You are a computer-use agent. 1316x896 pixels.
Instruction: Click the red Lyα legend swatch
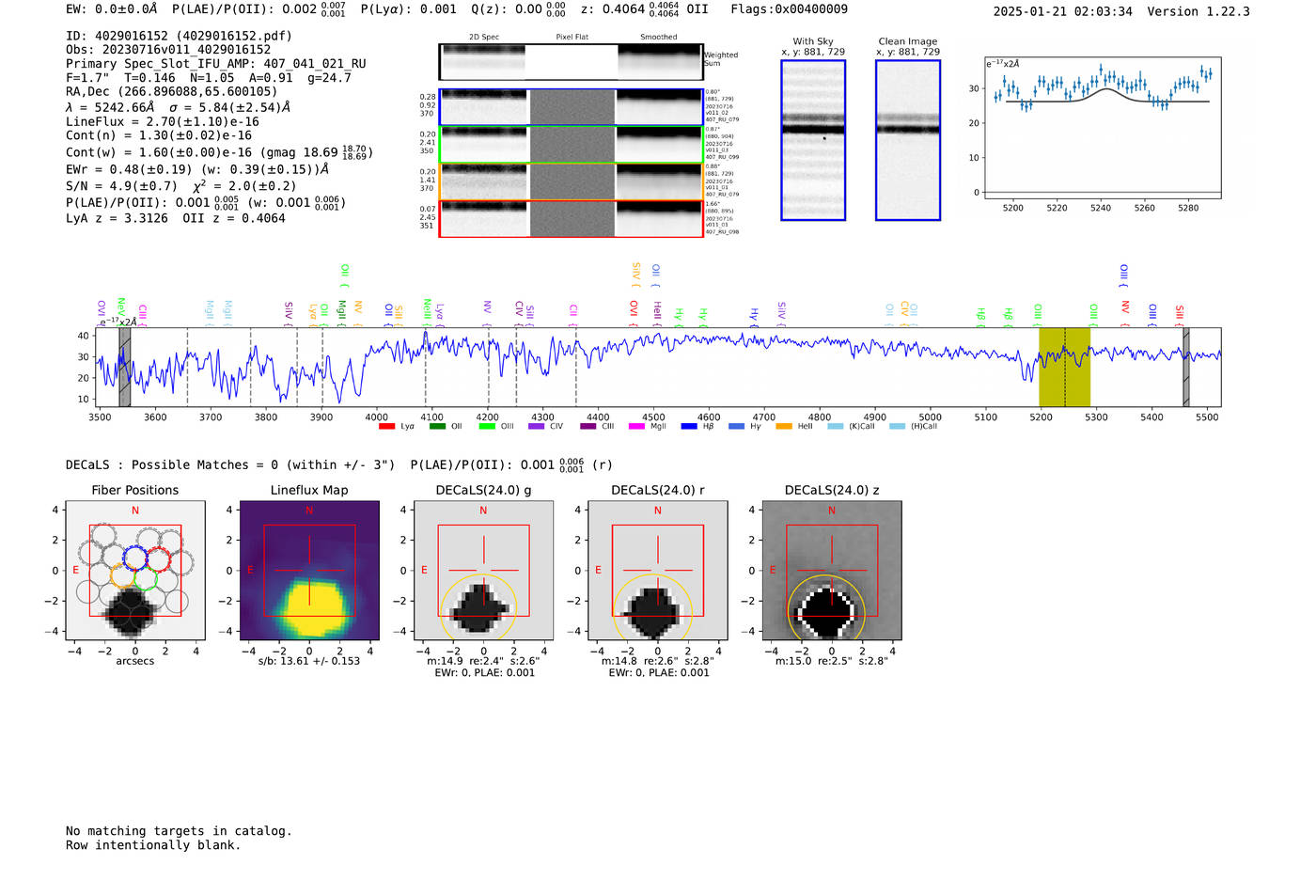click(386, 427)
